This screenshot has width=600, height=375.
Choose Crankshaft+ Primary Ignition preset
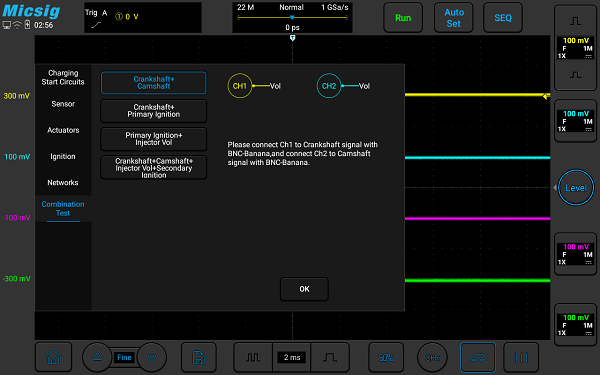[154, 111]
